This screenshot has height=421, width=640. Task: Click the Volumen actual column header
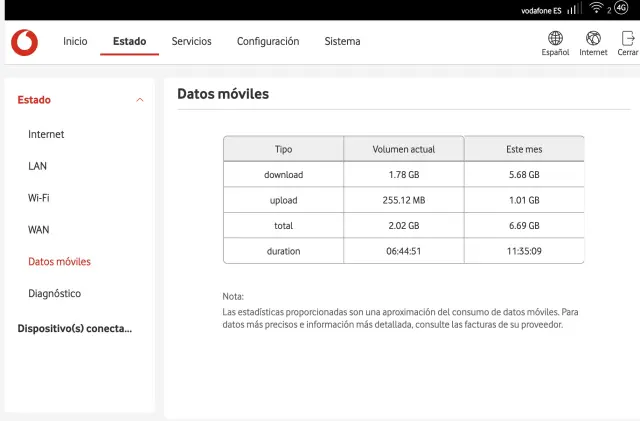403,149
